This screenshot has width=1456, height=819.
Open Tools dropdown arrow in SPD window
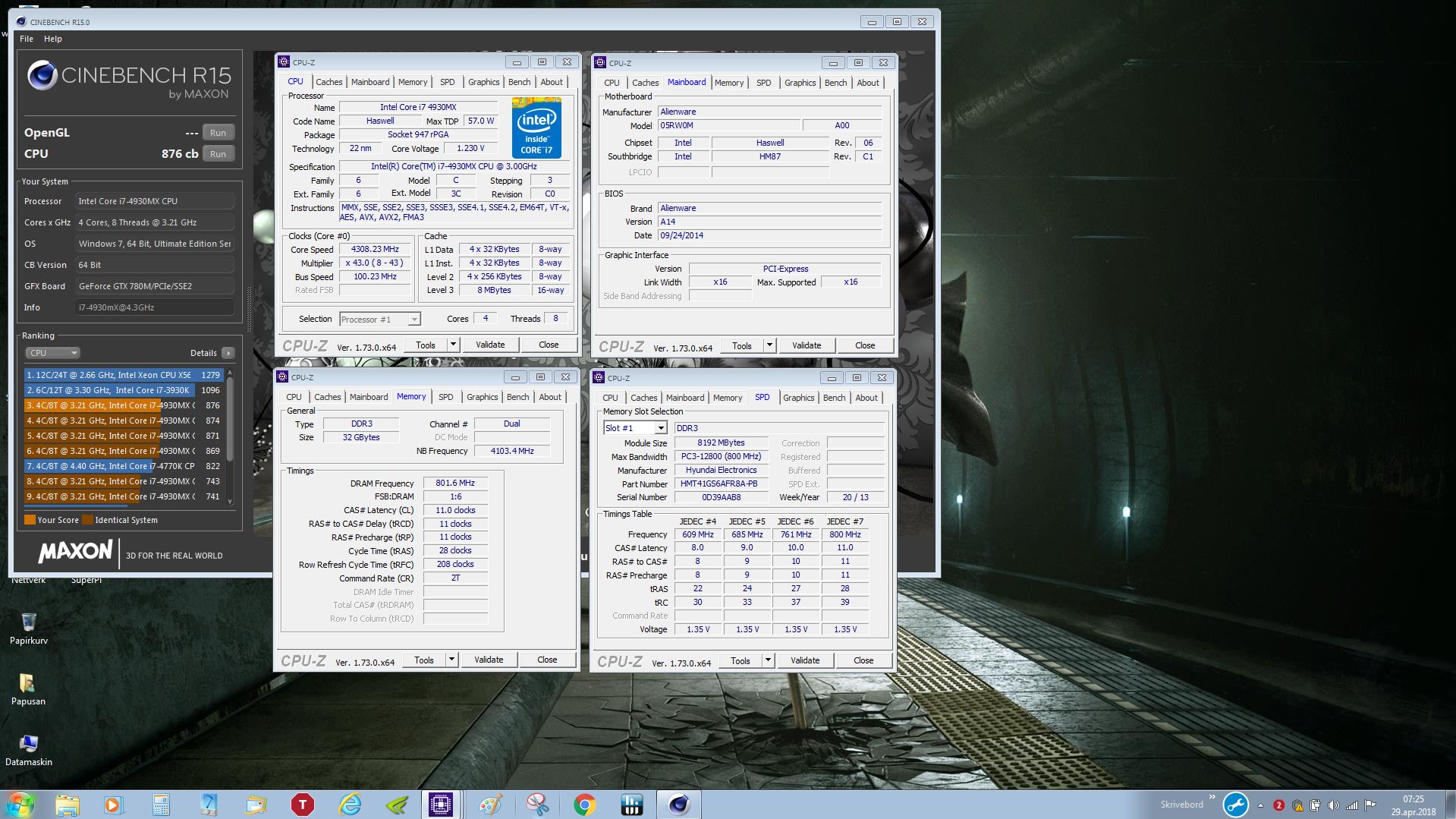click(x=768, y=660)
